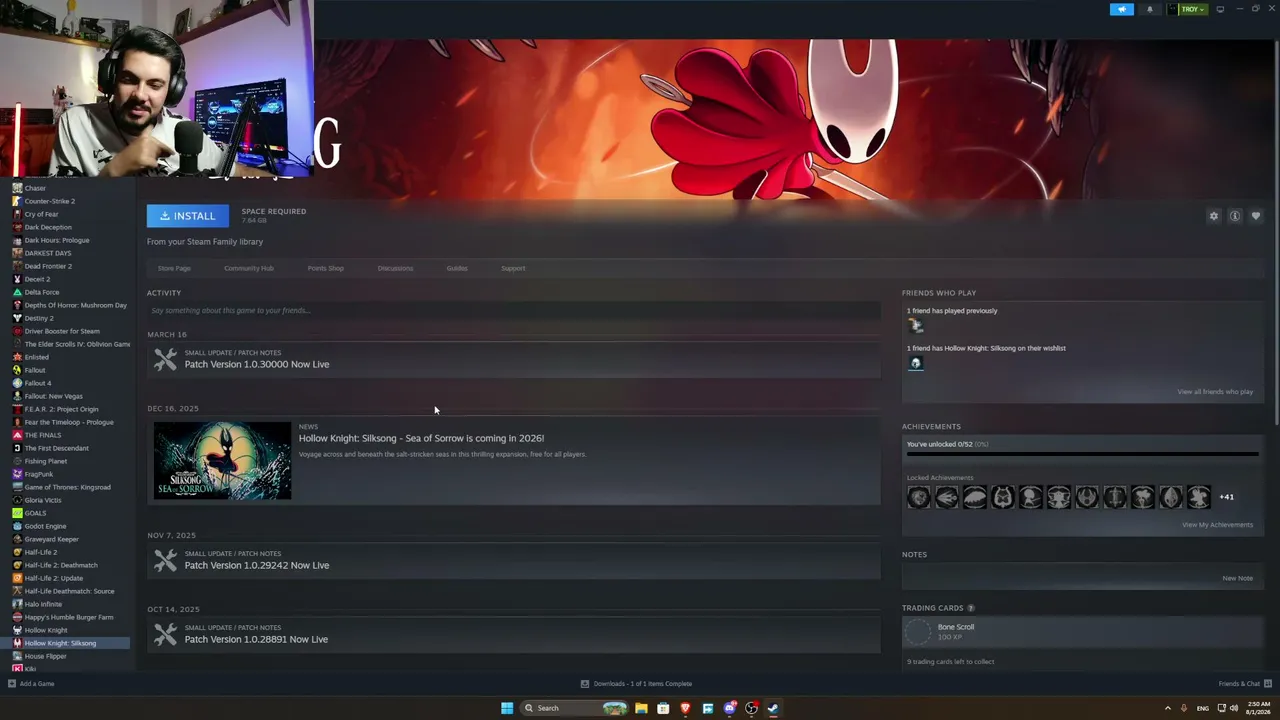Click the wrench icon beside patch 1.0.29242
Viewport: 1280px width, 720px height.
click(165, 560)
